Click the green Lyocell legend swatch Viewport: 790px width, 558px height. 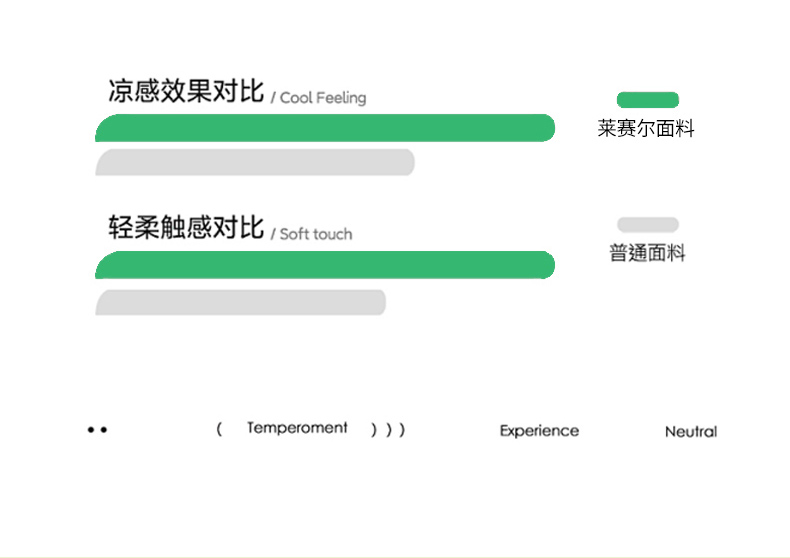click(x=647, y=99)
